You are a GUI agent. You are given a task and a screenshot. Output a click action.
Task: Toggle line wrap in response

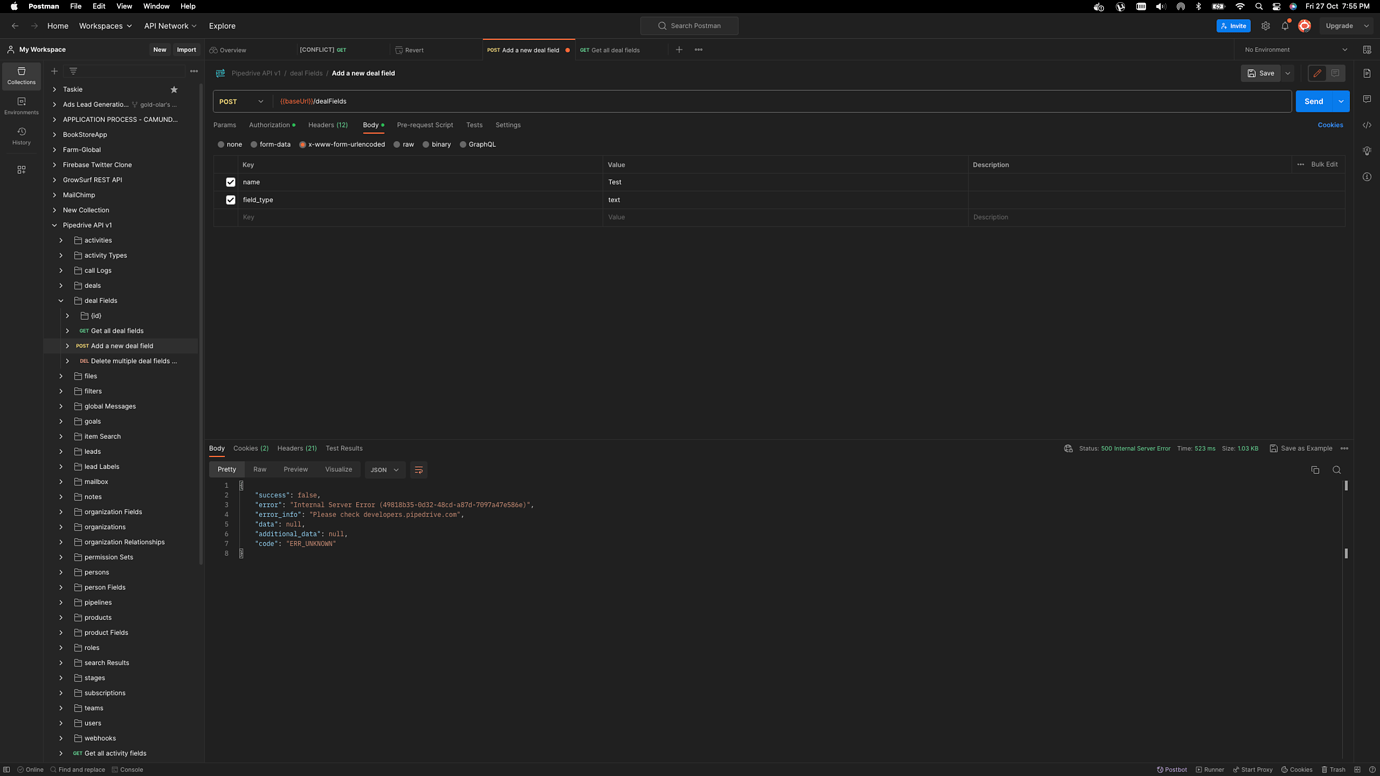[x=419, y=470]
